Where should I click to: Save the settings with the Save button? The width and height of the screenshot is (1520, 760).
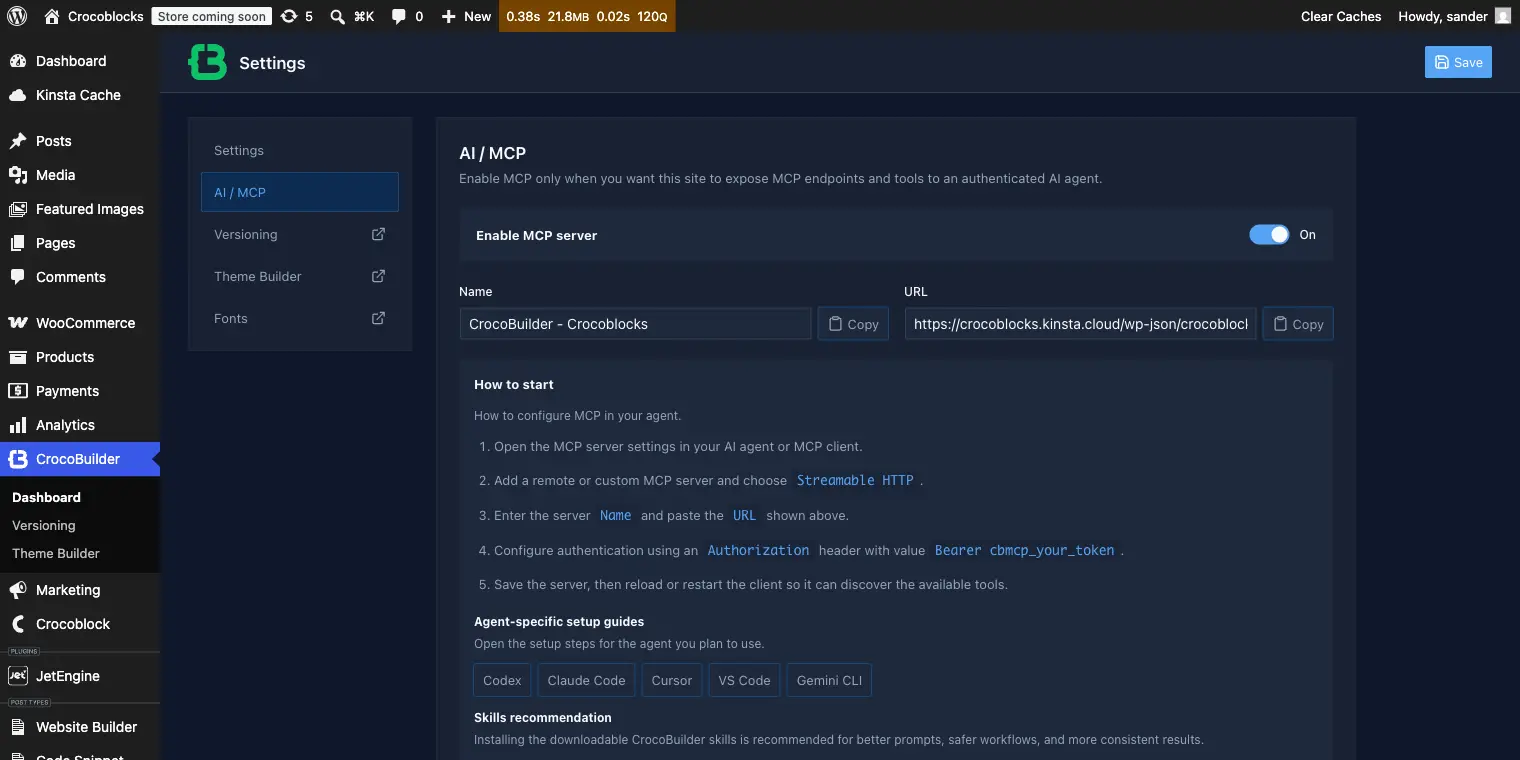[x=1458, y=62]
